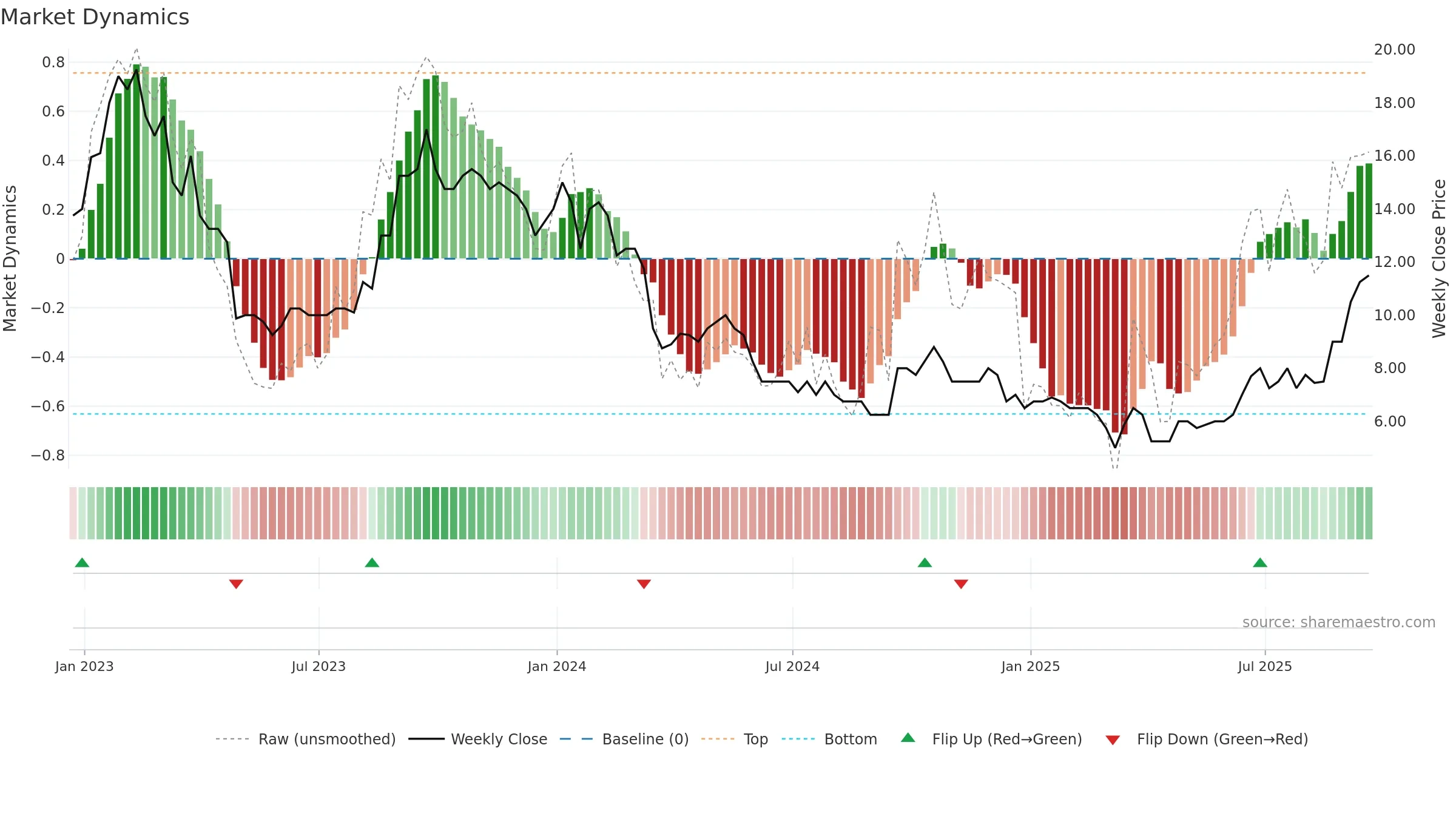Click the Jul 2023 axis label

pyautogui.click(x=318, y=666)
